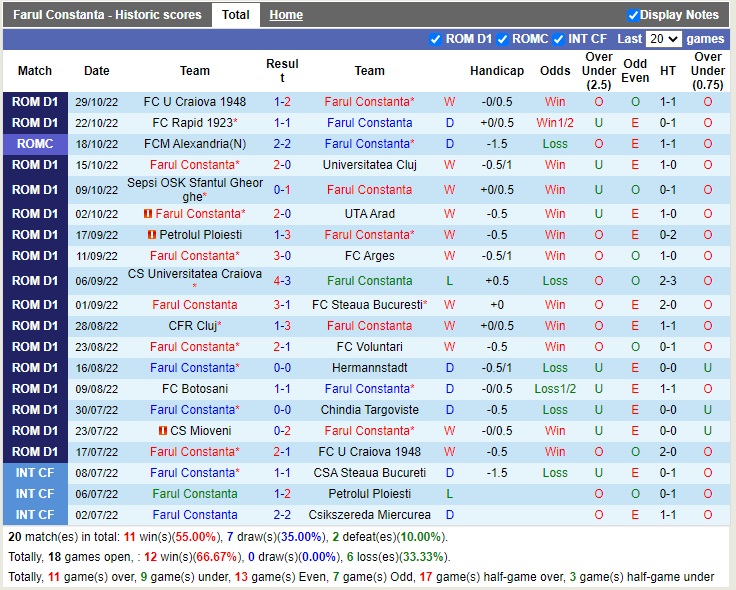Open Hermannstadt team page

tap(369, 368)
